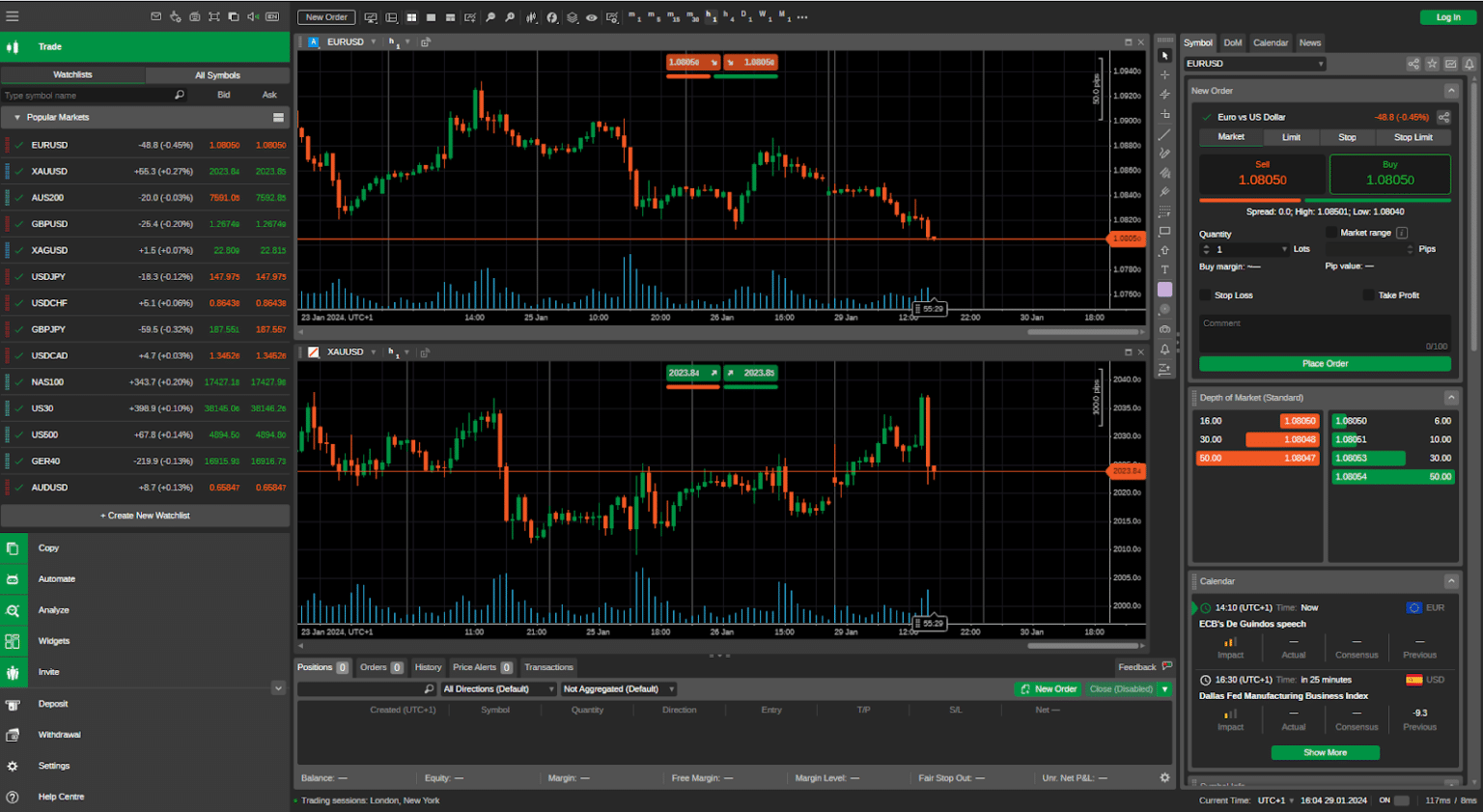1483x812 pixels.
Task: Add EURUSD to favorites with star icon
Action: pos(1432,64)
